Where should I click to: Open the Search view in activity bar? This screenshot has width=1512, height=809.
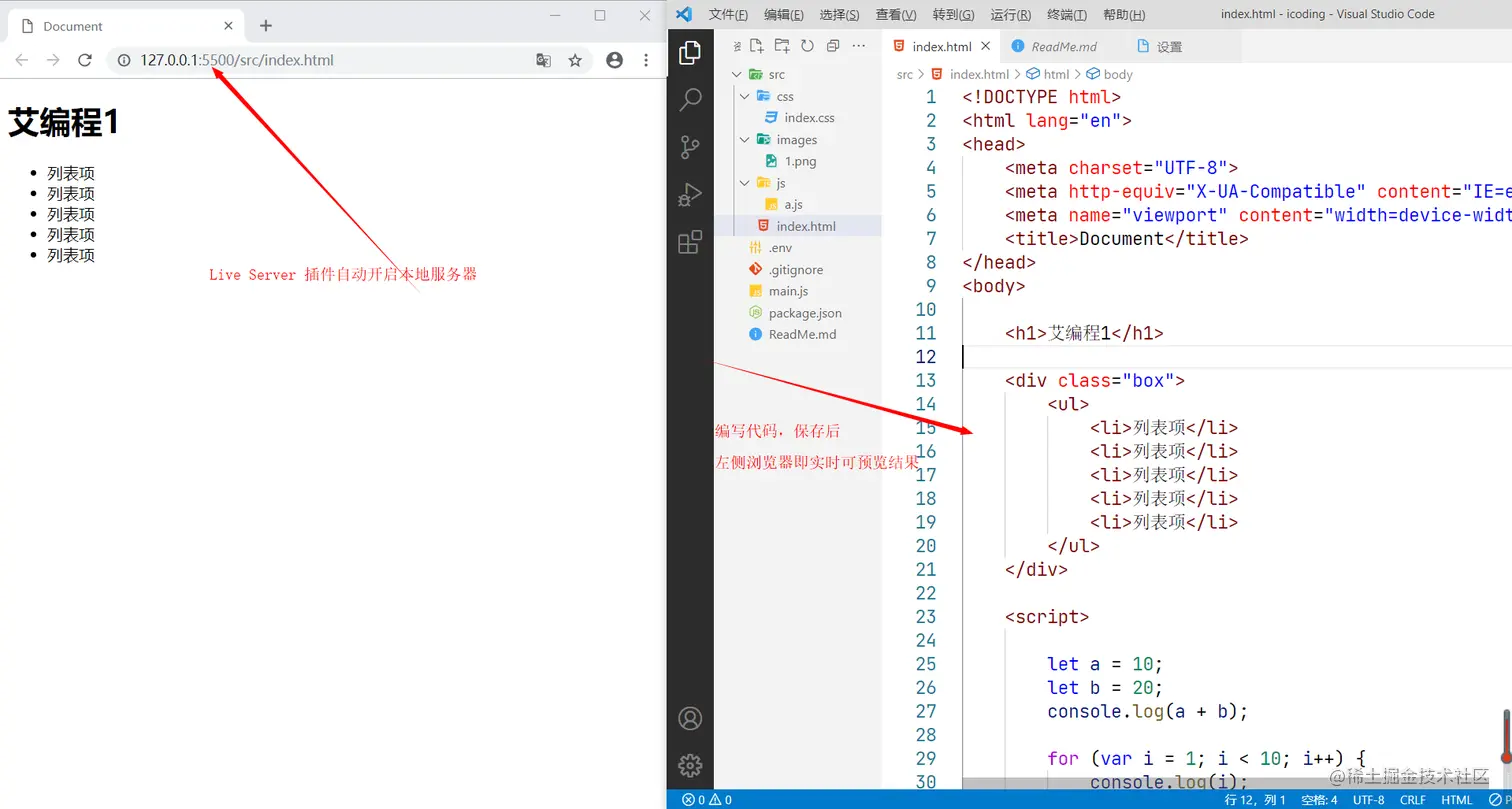click(x=690, y=99)
